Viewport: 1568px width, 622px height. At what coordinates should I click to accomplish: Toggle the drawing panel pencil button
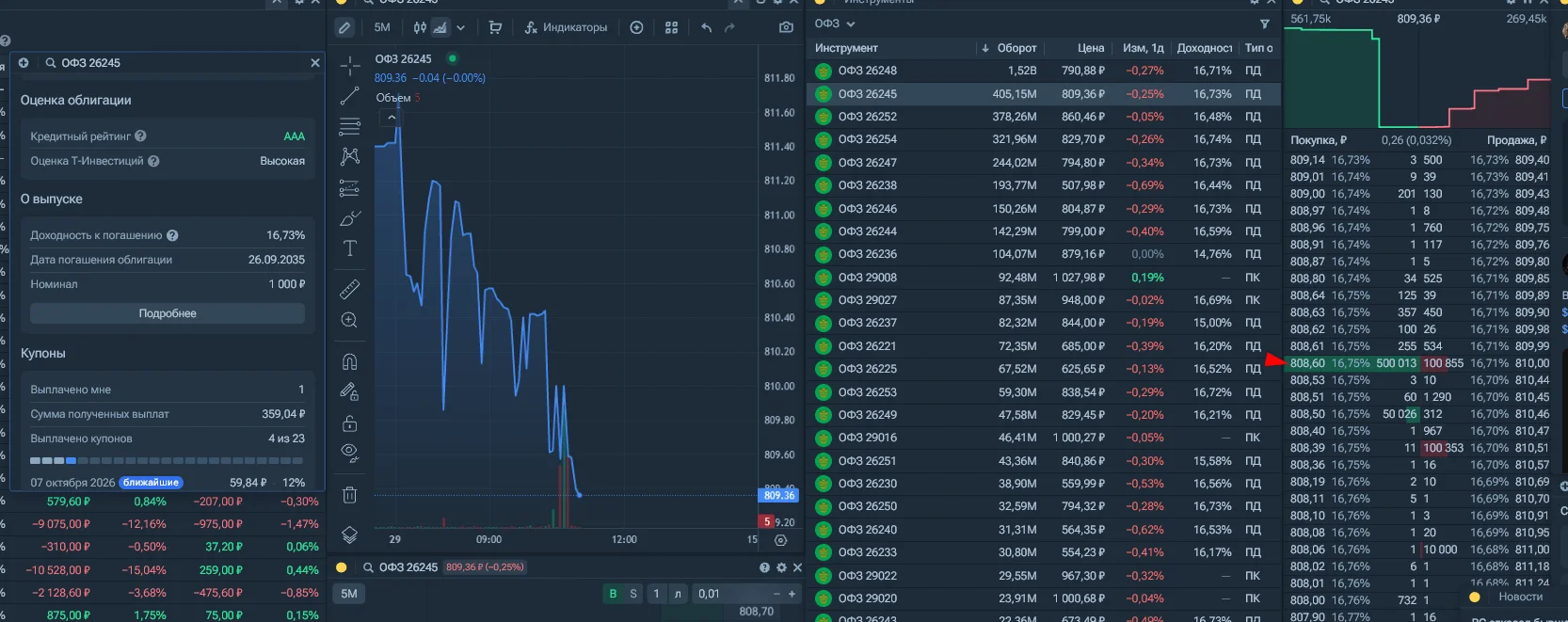click(344, 27)
